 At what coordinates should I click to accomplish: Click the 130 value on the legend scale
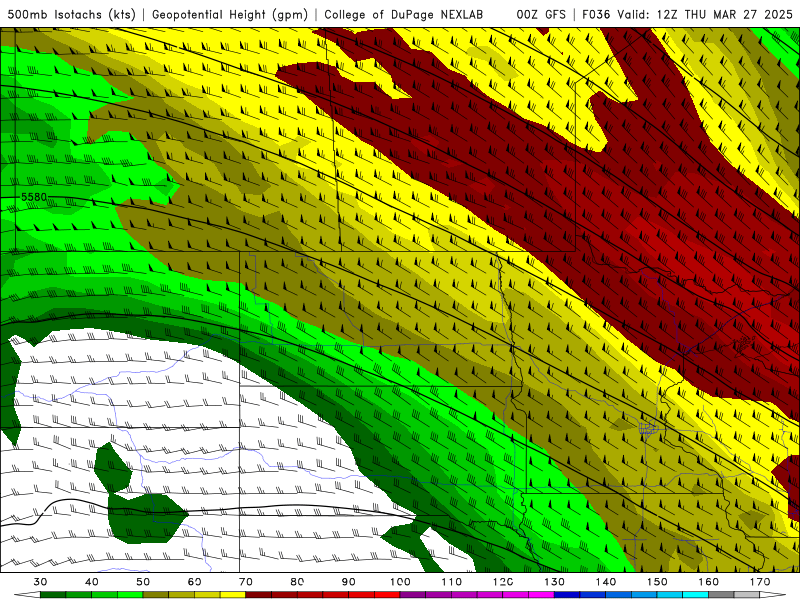(x=555, y=582)
